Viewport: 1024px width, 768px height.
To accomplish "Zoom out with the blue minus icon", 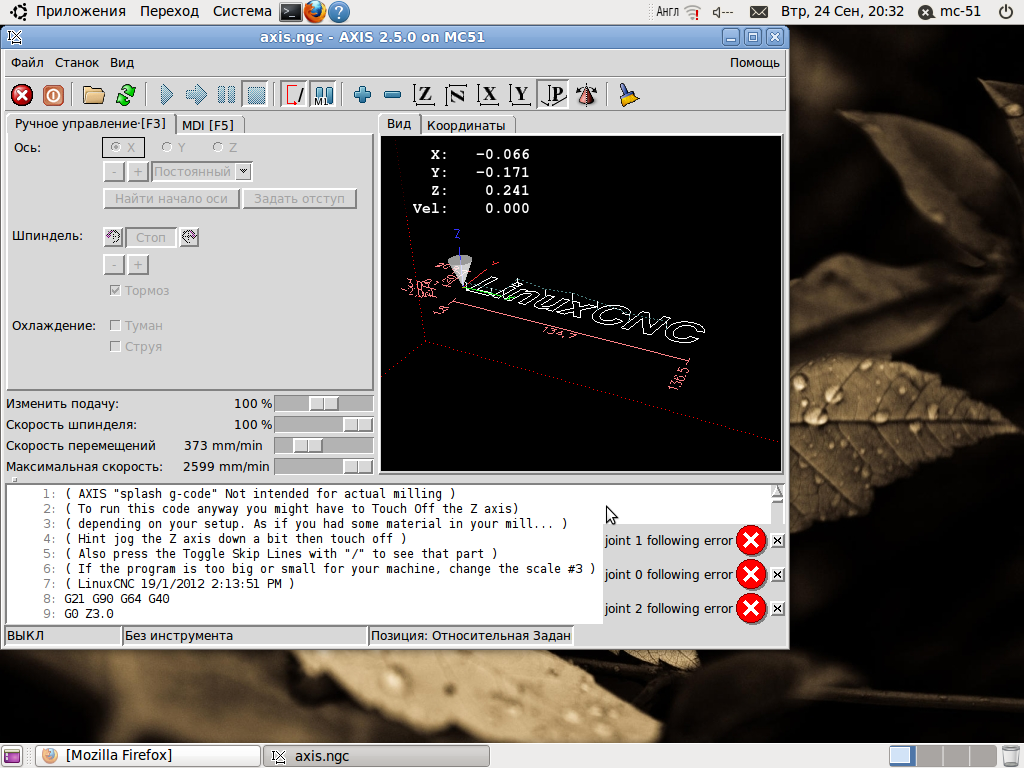I will [x=392, y=95].
